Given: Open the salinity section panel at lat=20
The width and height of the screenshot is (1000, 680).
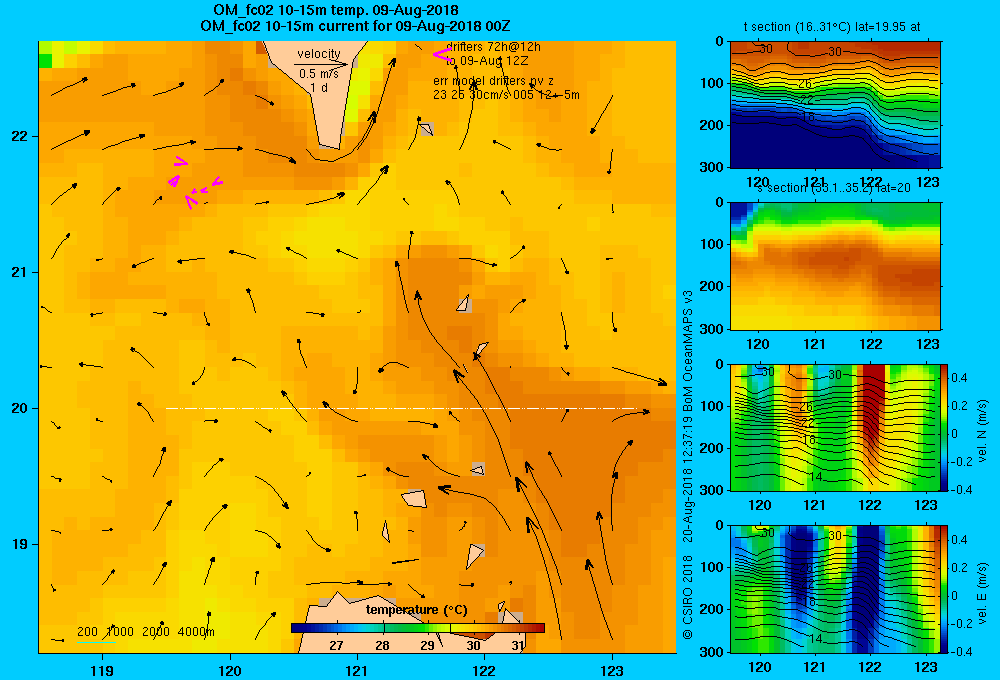Looking at the screenshot, I should [x=835, y=266].
